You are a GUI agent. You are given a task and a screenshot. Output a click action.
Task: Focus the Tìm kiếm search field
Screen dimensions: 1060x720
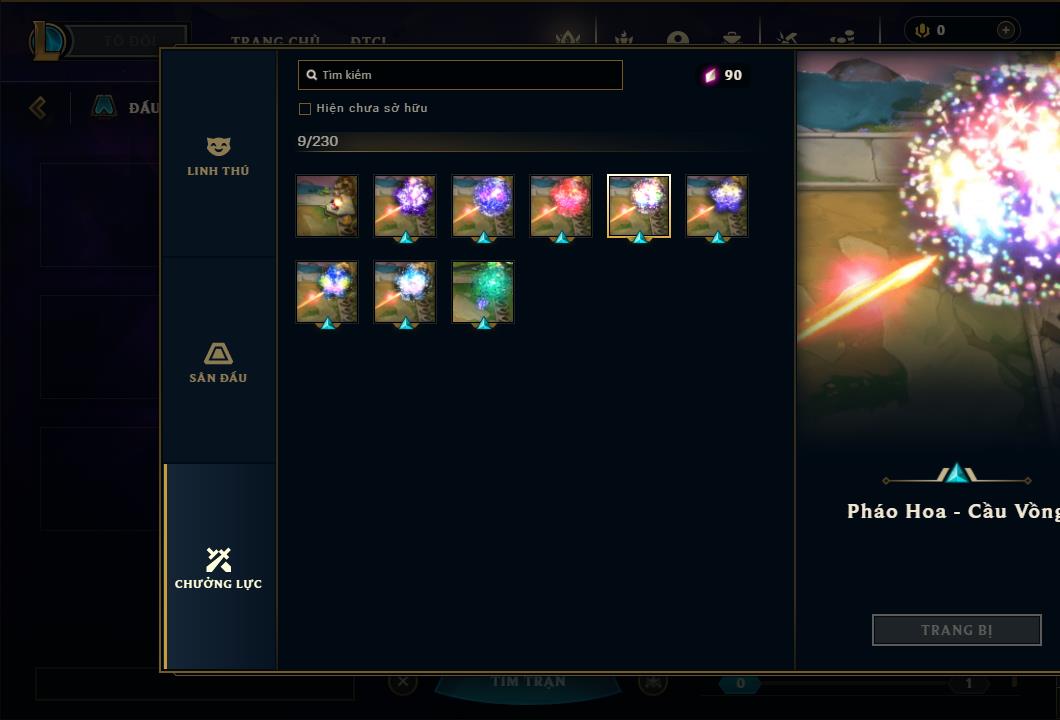(460, 75)
